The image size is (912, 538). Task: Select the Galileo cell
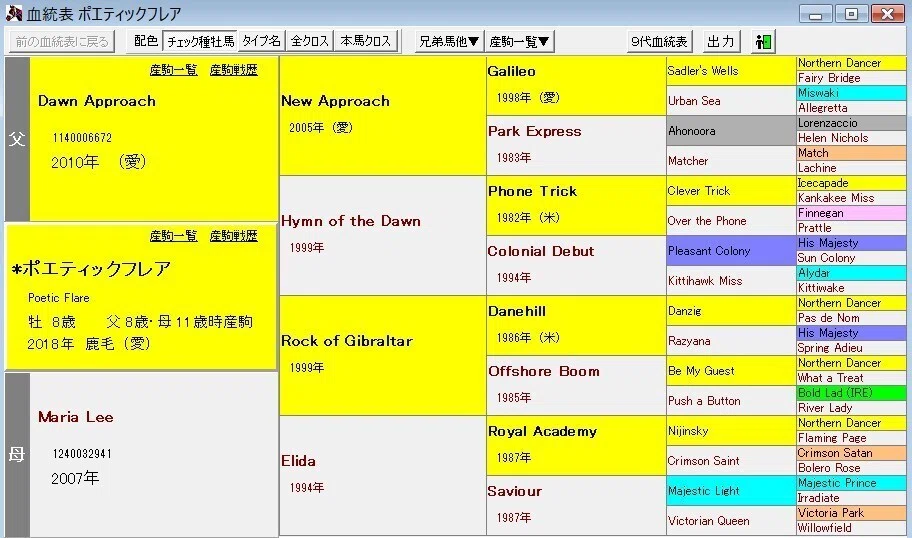576,85
